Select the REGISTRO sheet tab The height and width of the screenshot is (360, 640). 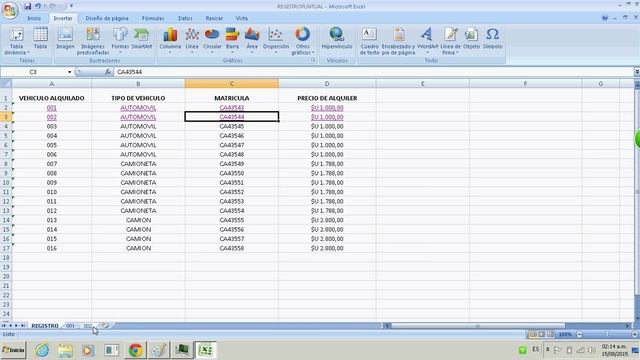[45, 326]
